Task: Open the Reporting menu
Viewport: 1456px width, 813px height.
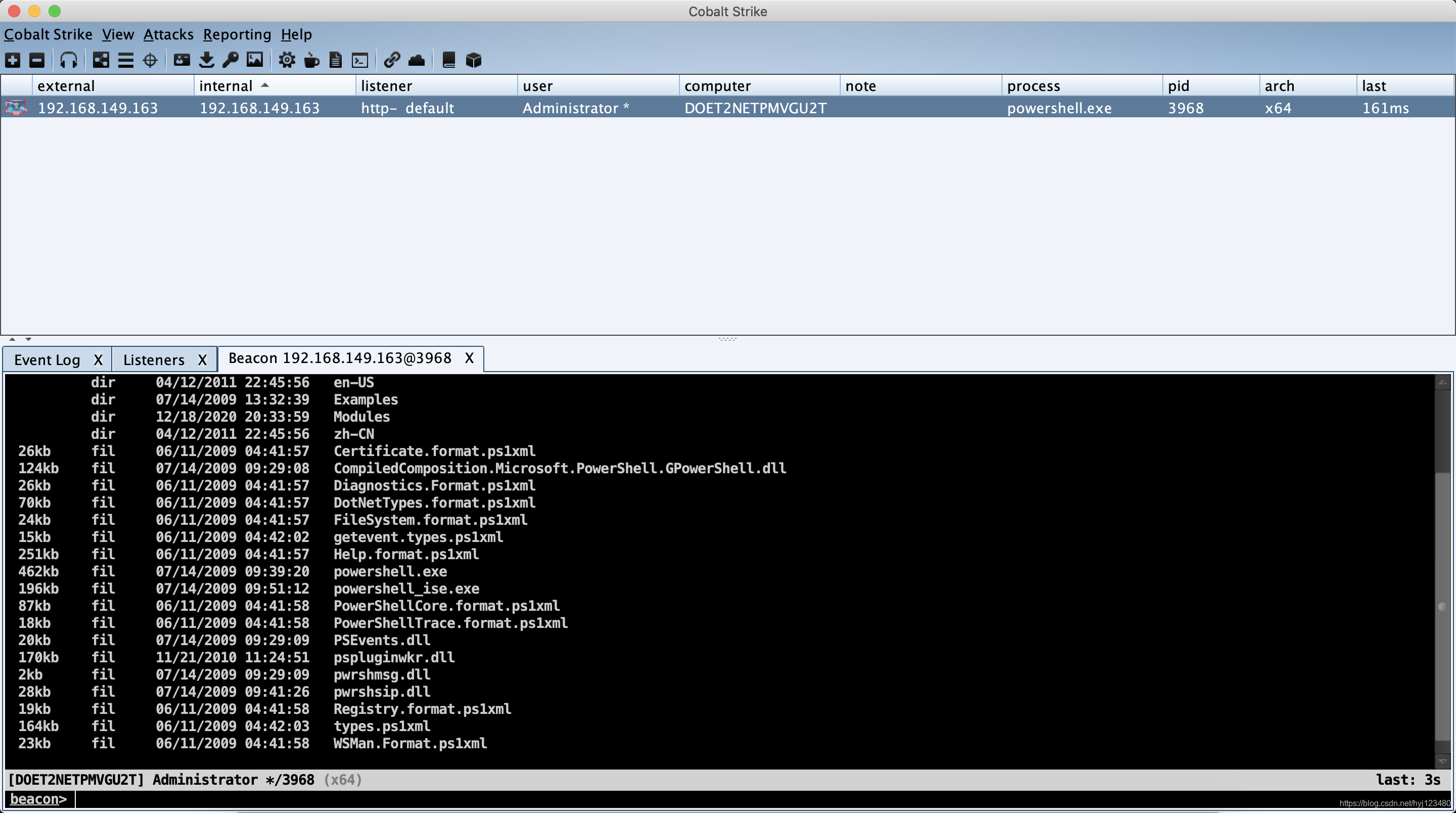Action: click(237, 34)
